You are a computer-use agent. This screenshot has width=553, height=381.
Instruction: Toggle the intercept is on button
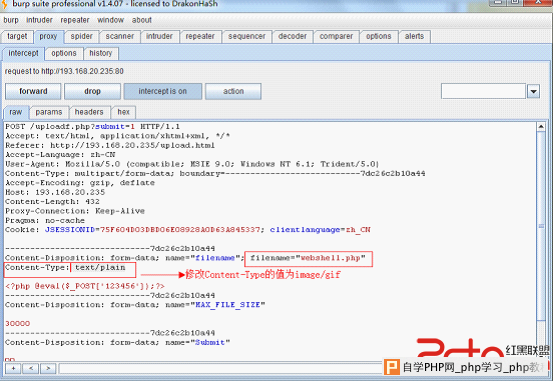pyautogui.click(x=163, y=91)
